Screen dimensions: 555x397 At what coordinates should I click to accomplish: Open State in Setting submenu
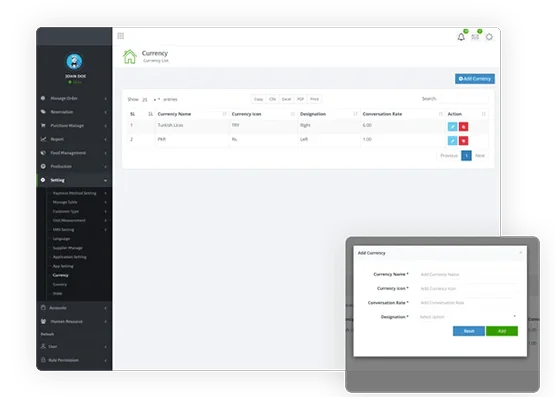pos(57,293)
